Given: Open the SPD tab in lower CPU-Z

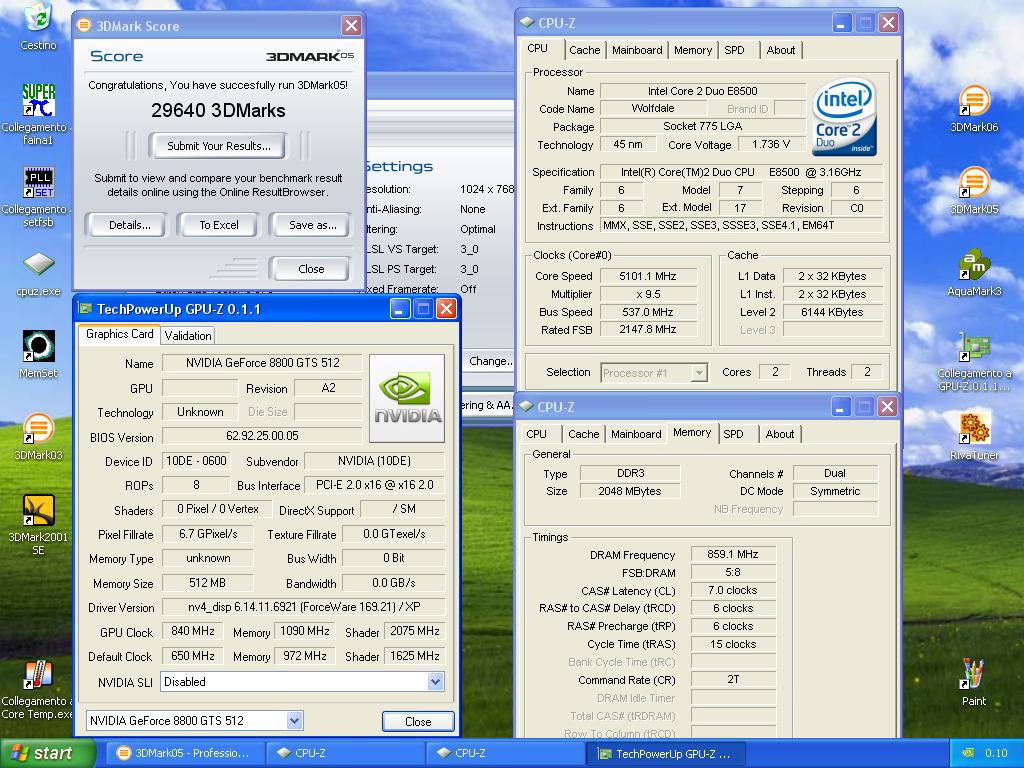Looking at the screenshot, I should coord(733,434).
